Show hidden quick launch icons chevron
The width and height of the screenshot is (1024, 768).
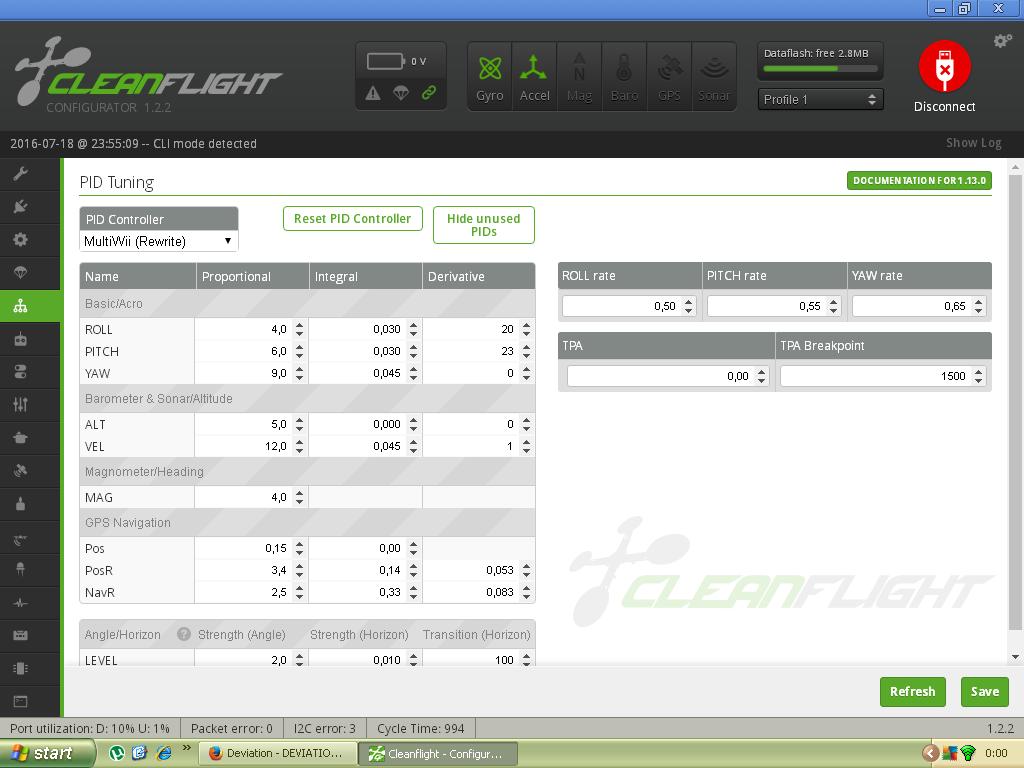click(187, 748)
